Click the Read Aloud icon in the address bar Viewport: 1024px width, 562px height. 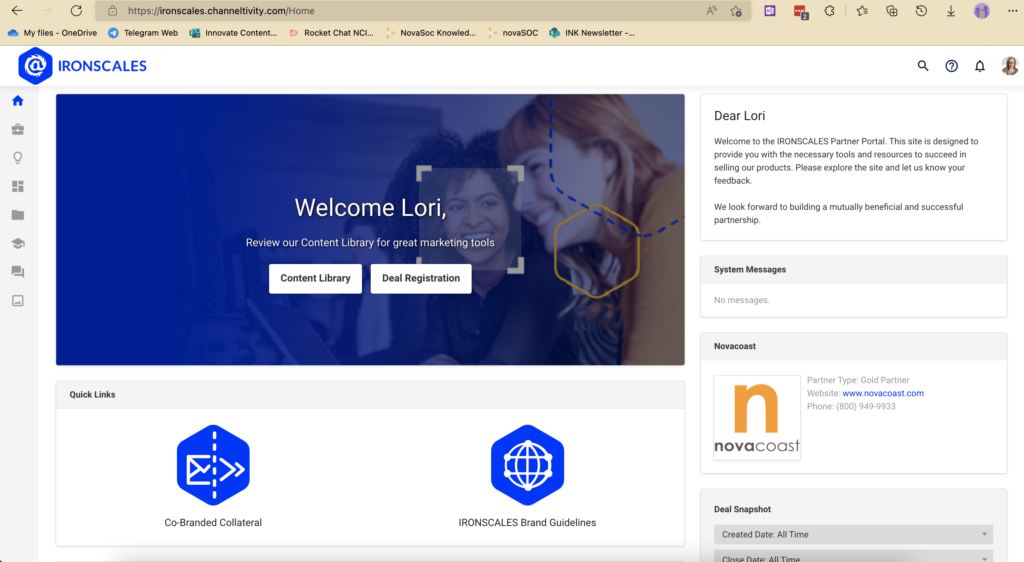pos(711,10)
